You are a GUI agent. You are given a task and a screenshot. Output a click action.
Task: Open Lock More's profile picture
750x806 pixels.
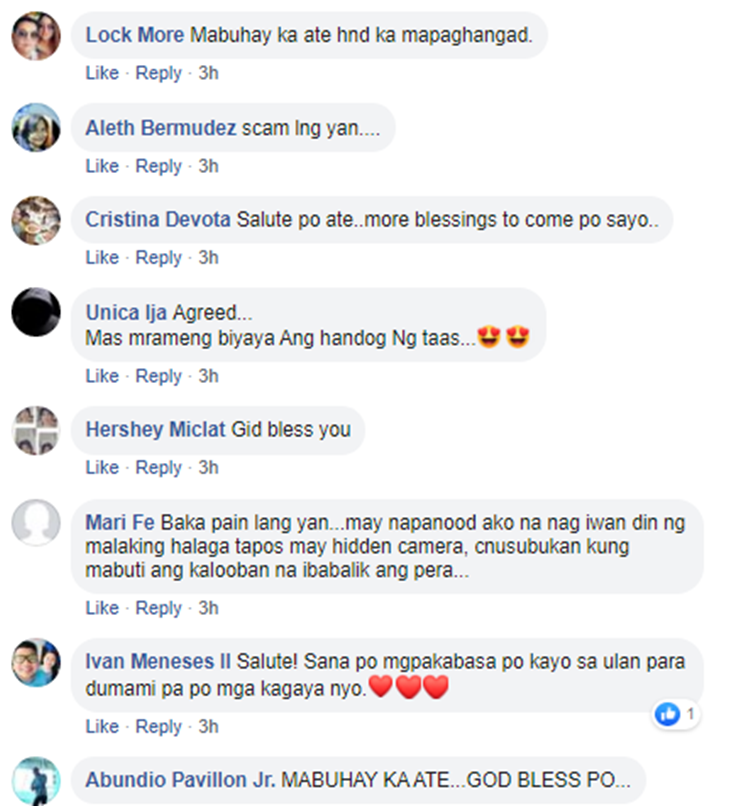[36, 36]
